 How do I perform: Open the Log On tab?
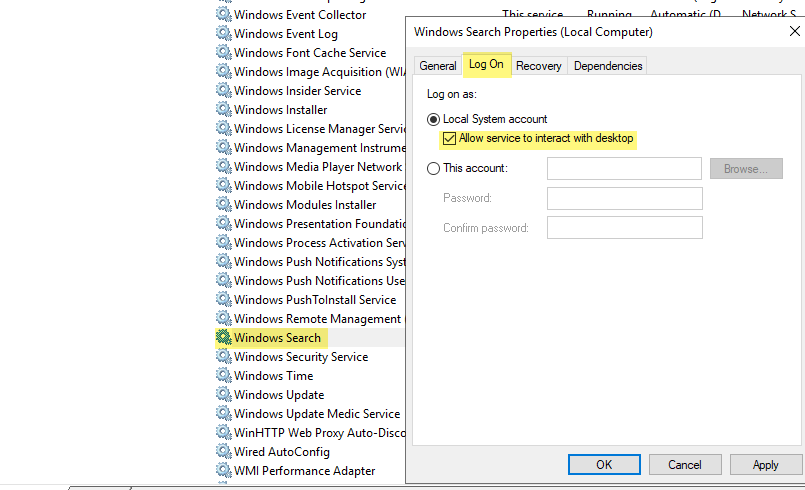[x=486, y=64]
